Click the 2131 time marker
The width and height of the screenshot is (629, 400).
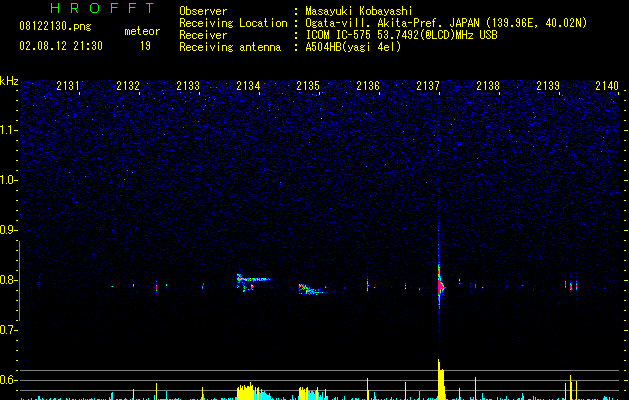point(68,86)
